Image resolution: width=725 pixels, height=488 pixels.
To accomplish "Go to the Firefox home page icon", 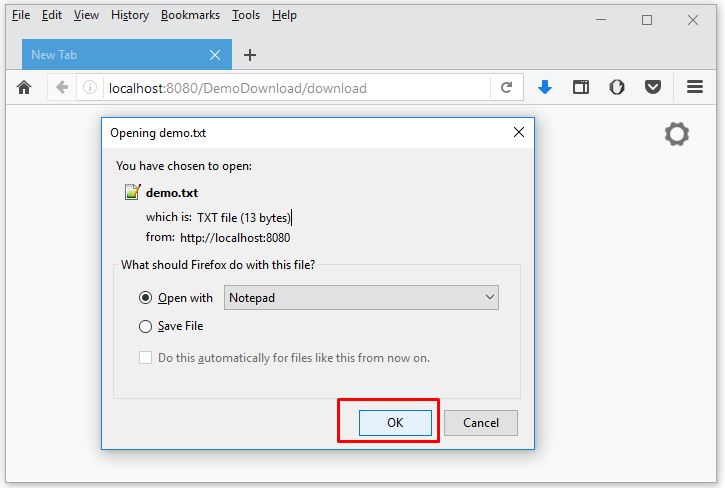I will (x=24, y=87).
